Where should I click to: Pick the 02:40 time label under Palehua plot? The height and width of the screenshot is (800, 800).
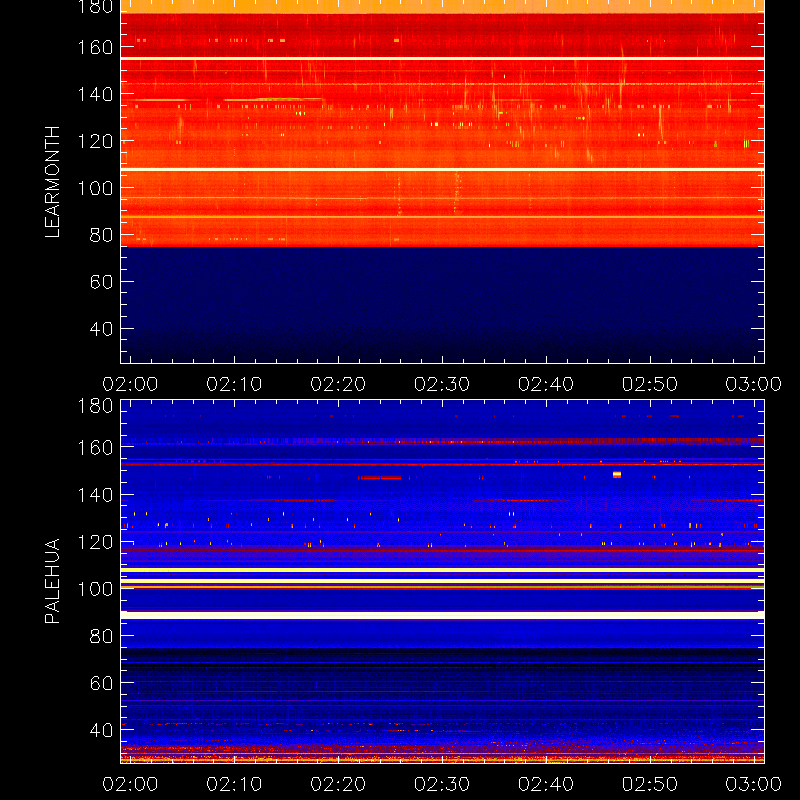tap(546, 784)
